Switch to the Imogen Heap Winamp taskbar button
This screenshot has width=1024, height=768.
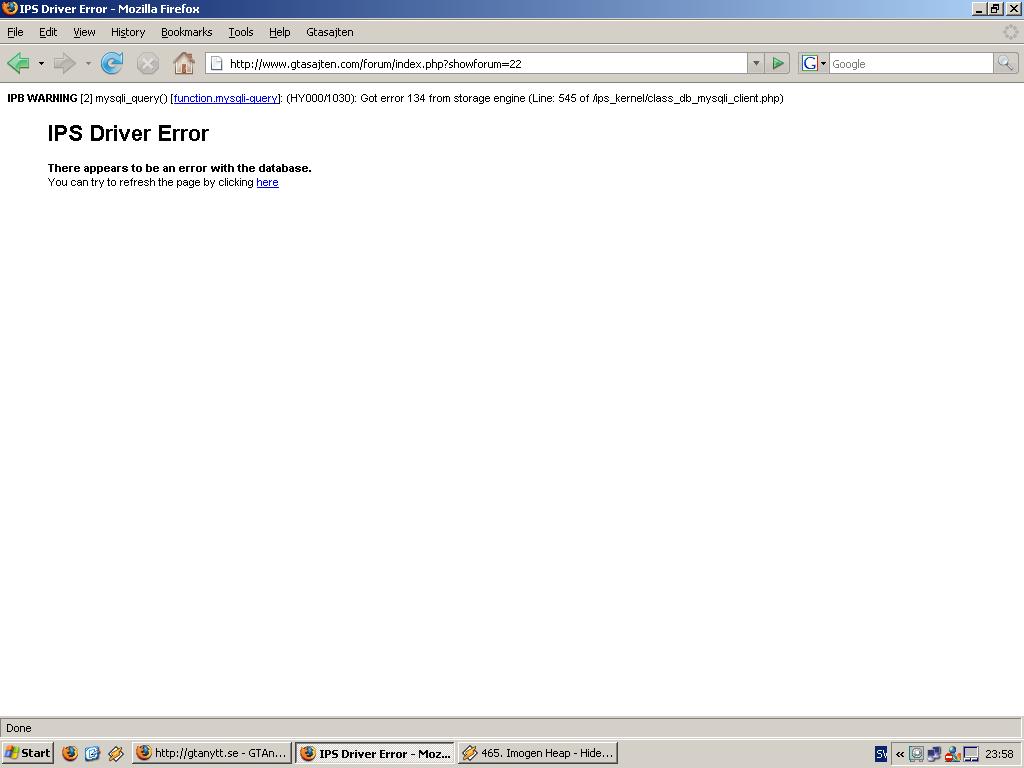click(x=537, y=753)
